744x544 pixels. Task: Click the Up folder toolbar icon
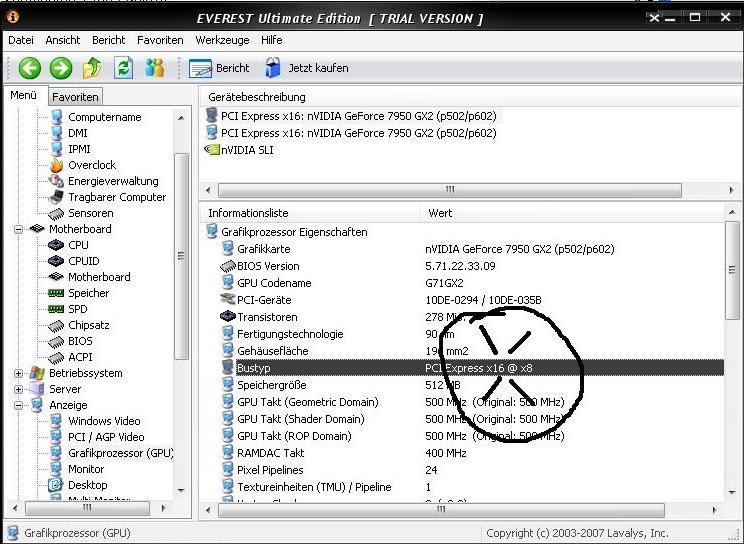click(x=92, y=68)
